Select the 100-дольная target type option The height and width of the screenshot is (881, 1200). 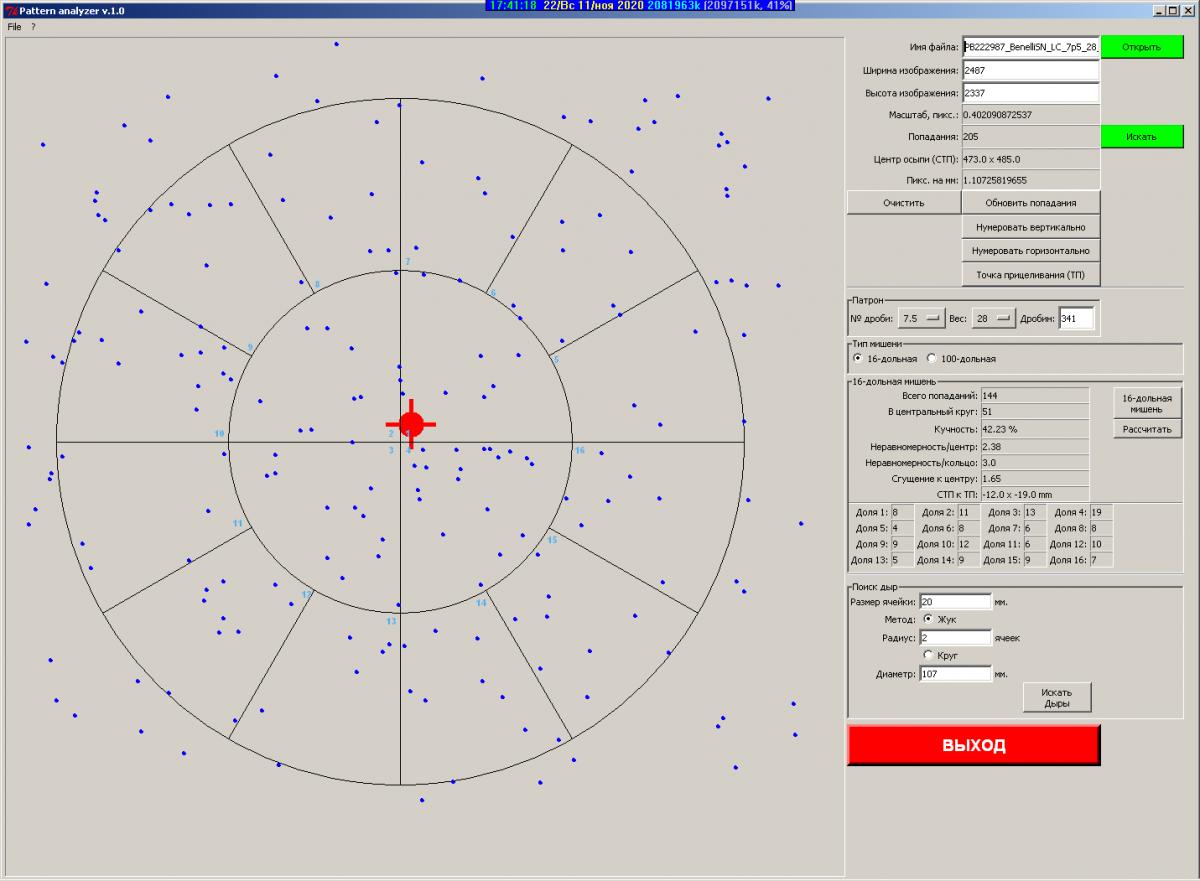click(x=932, y=358)
